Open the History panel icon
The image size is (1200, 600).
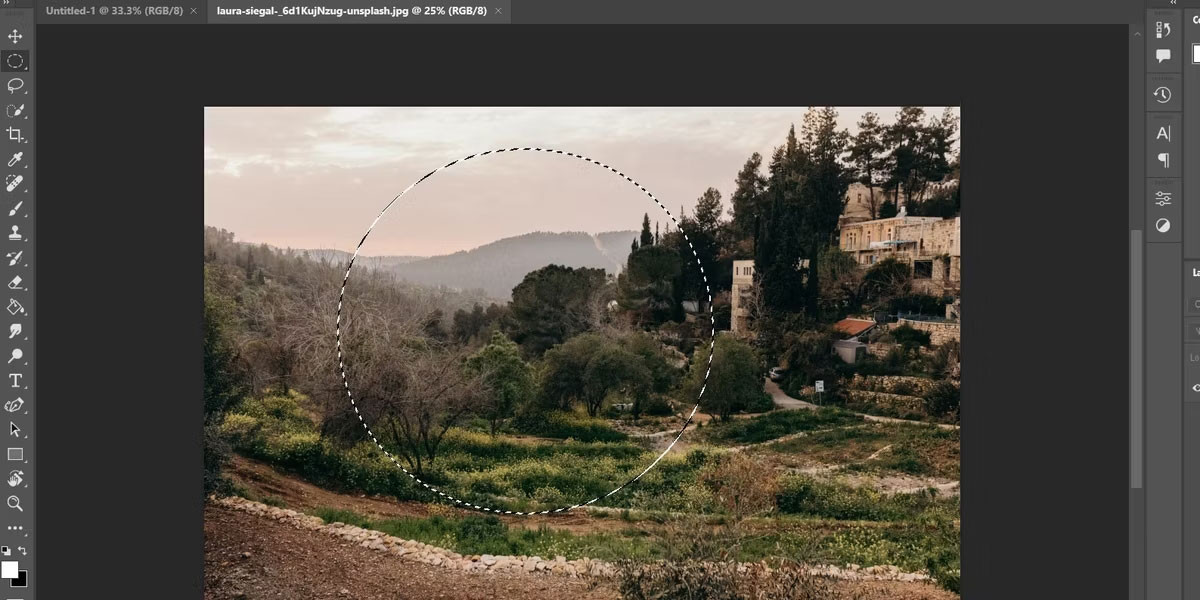[x=1162, y=95]
